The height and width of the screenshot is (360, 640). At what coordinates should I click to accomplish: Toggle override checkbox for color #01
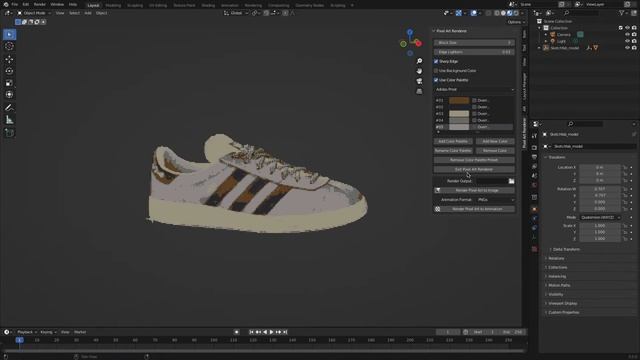tap(474, 100)
